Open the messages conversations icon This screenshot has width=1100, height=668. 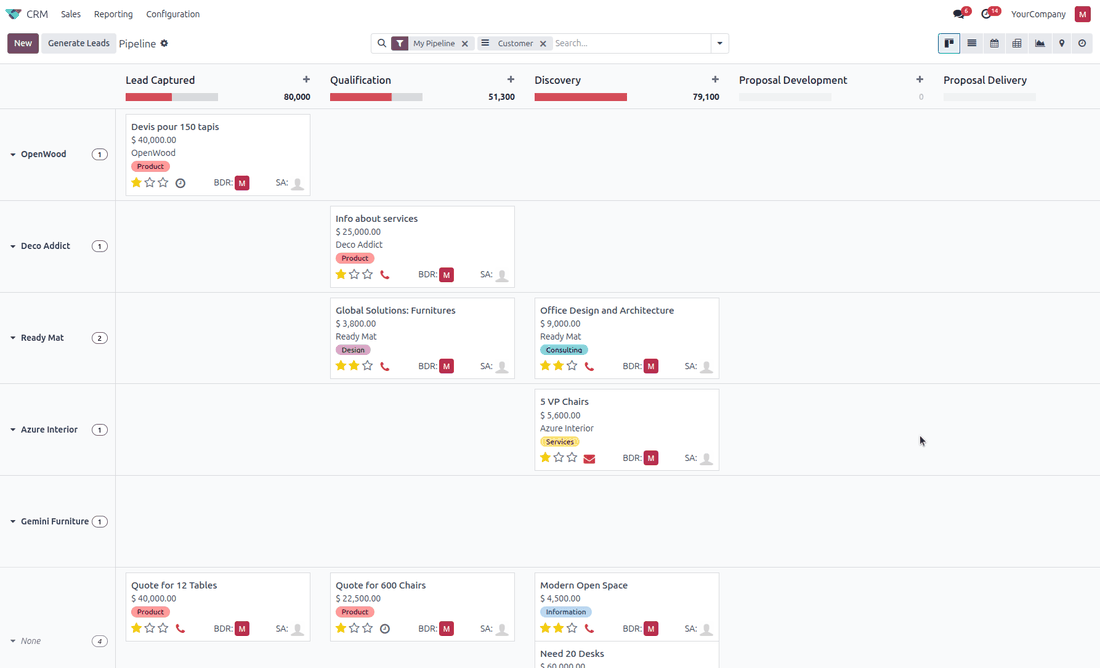pos(958,14)
